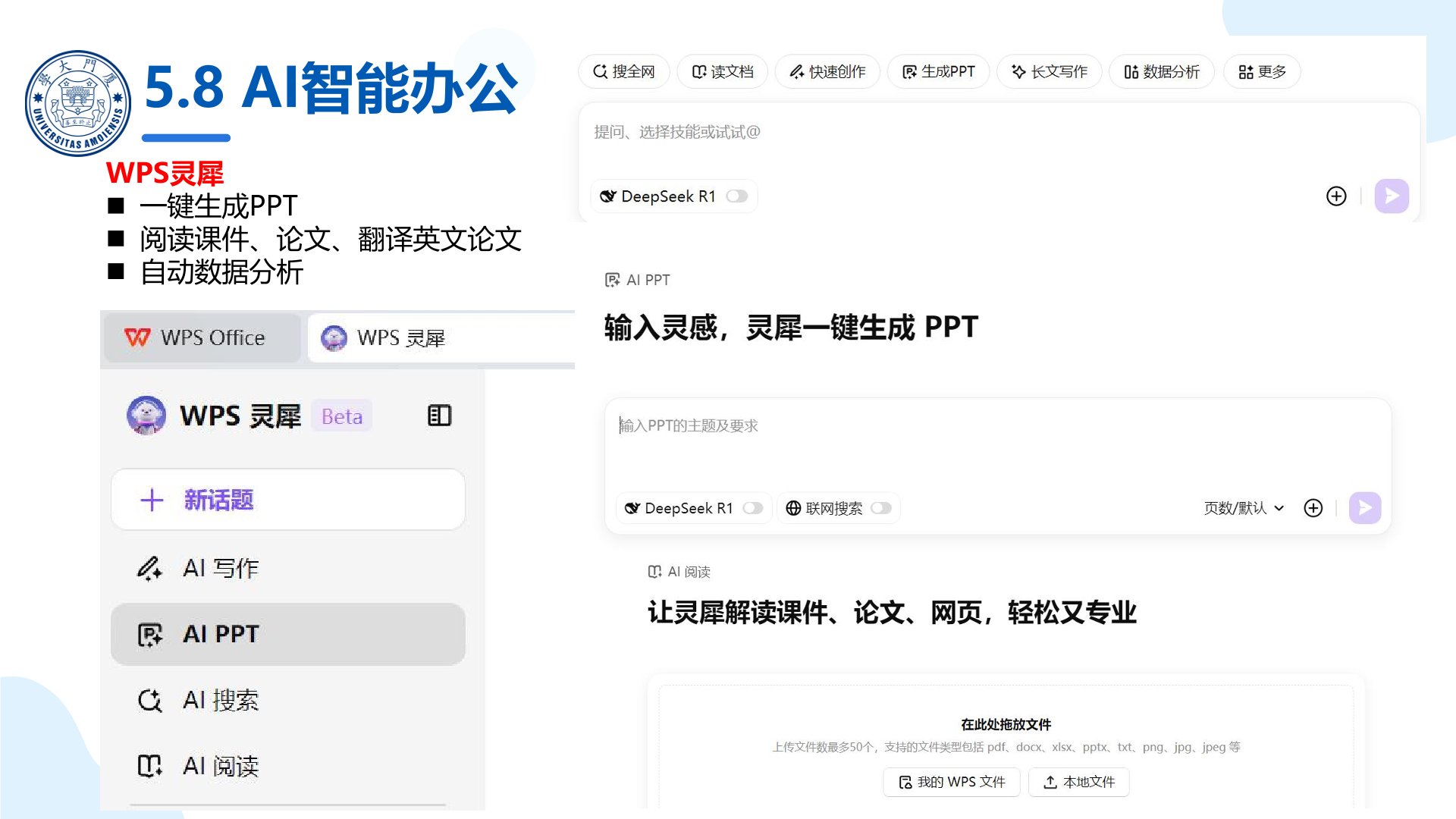Click the PPT topic input field
This screenshot has width=1456, height=819.
[834, 426]
